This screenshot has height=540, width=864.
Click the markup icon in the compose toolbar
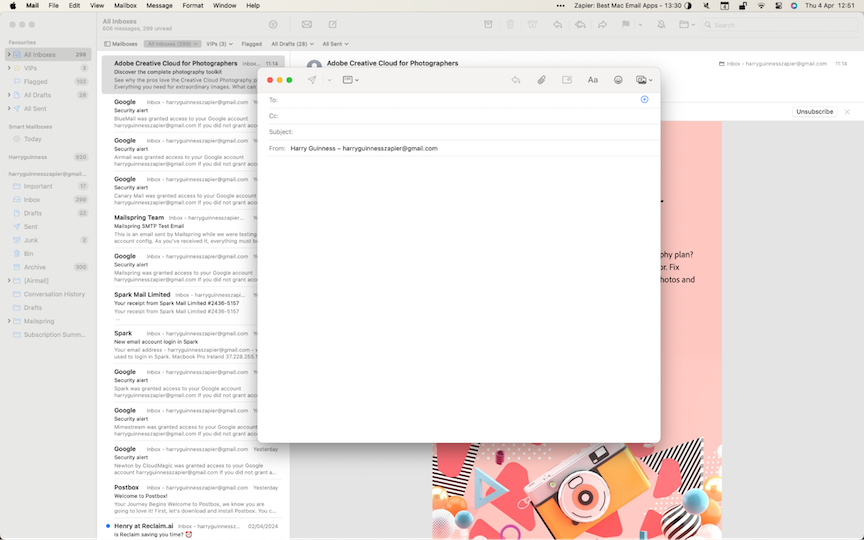[567, 80]
